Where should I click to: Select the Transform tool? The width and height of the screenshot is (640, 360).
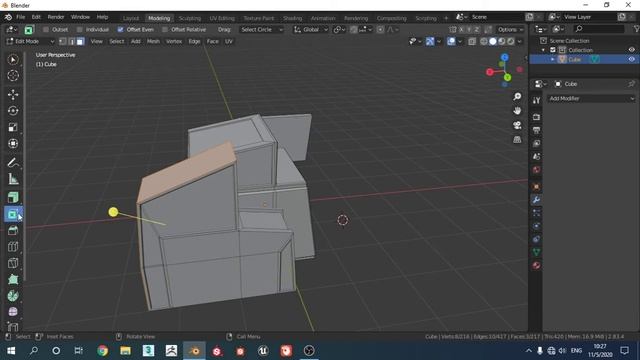click(13, 143)
